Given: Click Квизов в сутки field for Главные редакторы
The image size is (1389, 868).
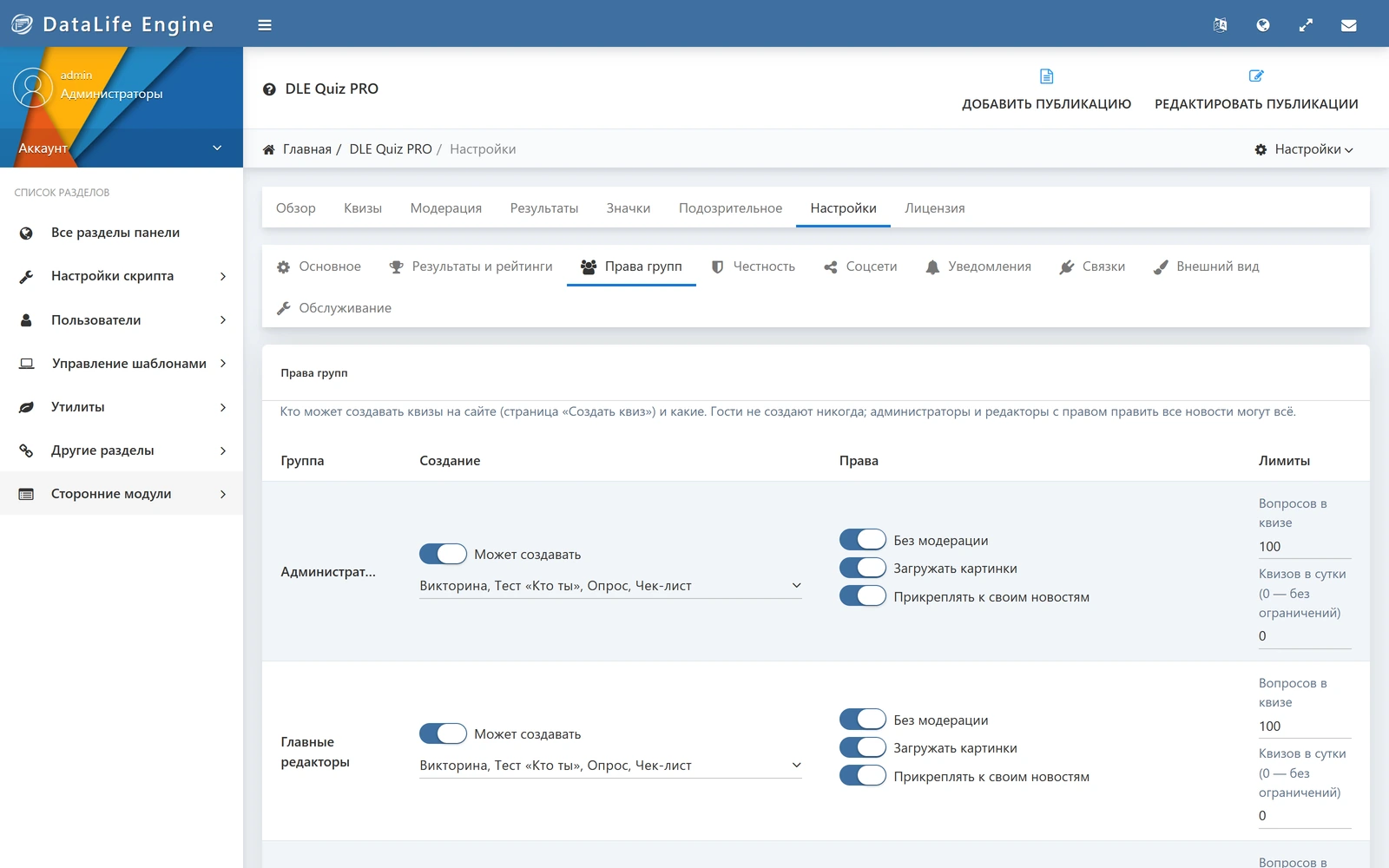Looking at the screenshot, I should pyautogui.click(x=1305, y=816).
